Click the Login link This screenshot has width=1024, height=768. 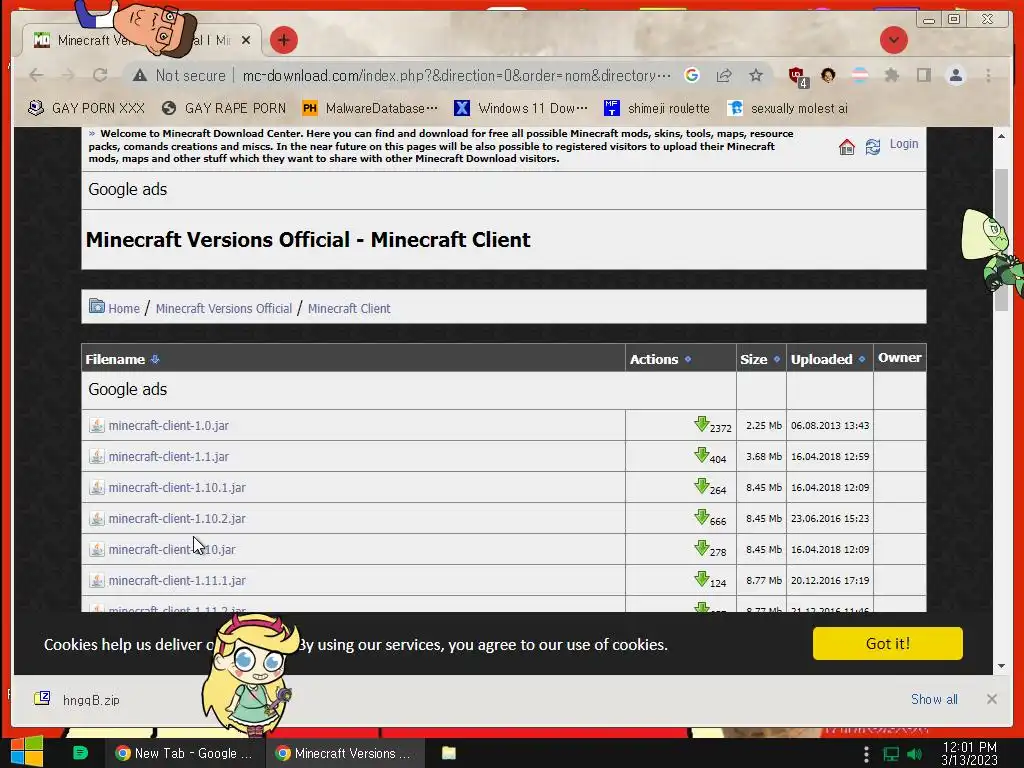point(904,144)
